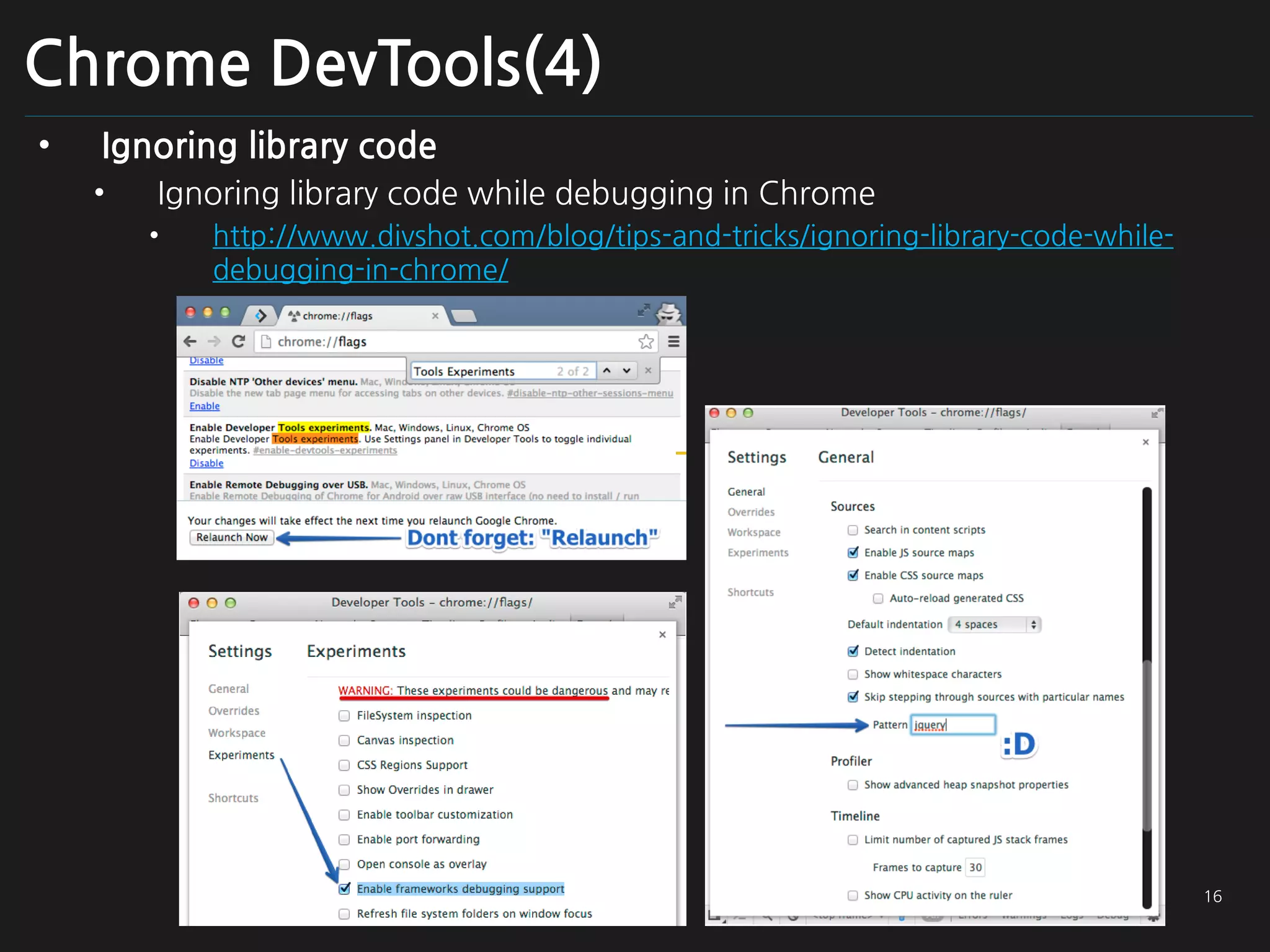Close the chrome://flags tab
The width and height of the screenshot is (1270, 952).
[435, 315]
